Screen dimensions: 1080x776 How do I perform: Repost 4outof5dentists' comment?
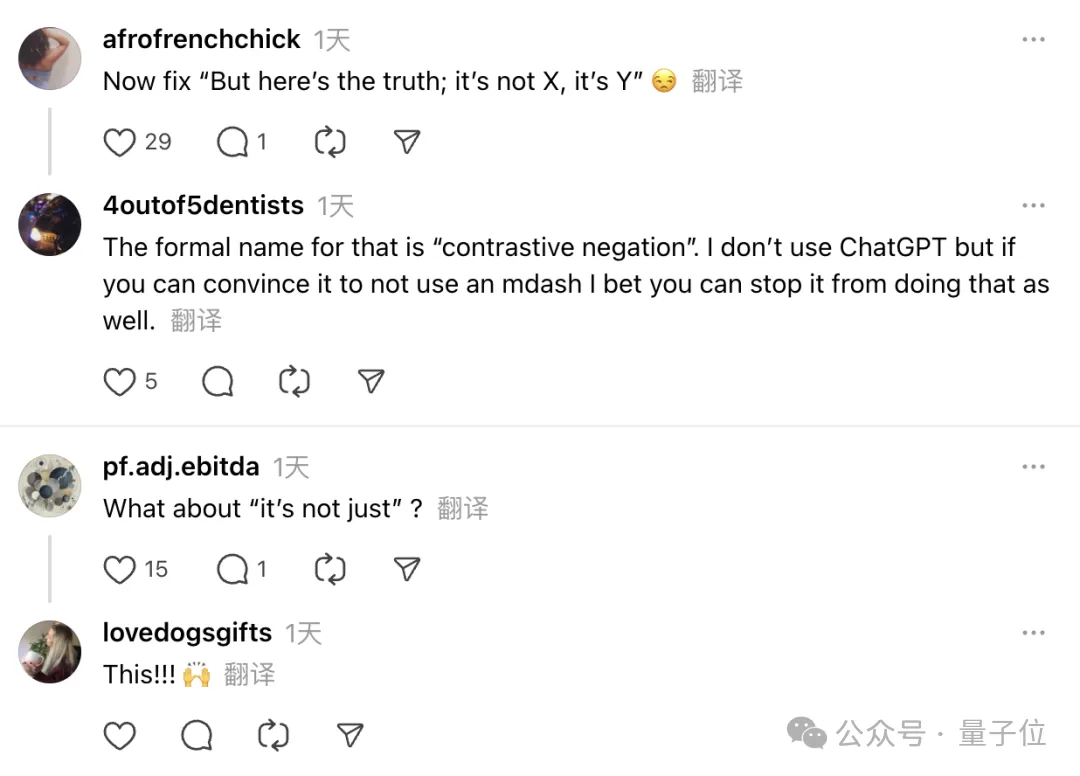(x=294, y=381)
